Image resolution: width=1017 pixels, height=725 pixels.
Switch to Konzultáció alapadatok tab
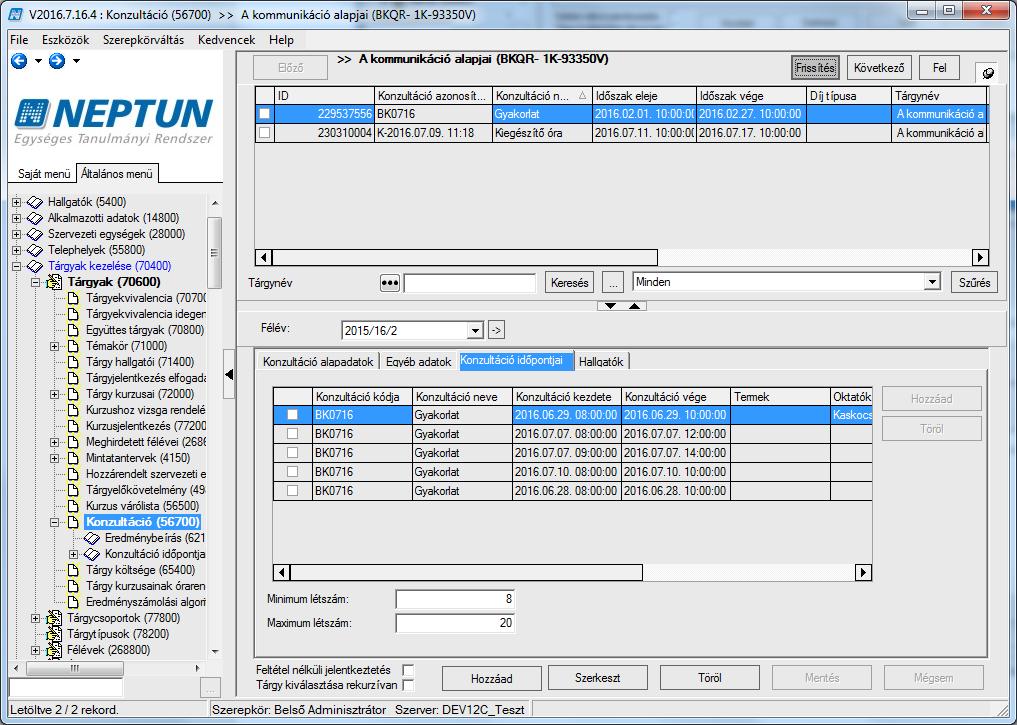tap(318, 362)
